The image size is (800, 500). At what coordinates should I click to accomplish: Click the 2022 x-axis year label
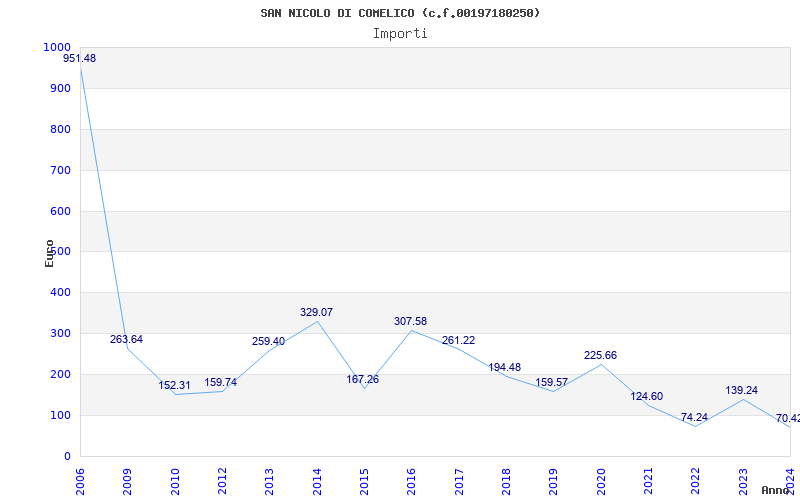pyautogui.click(x=696, y=481)
